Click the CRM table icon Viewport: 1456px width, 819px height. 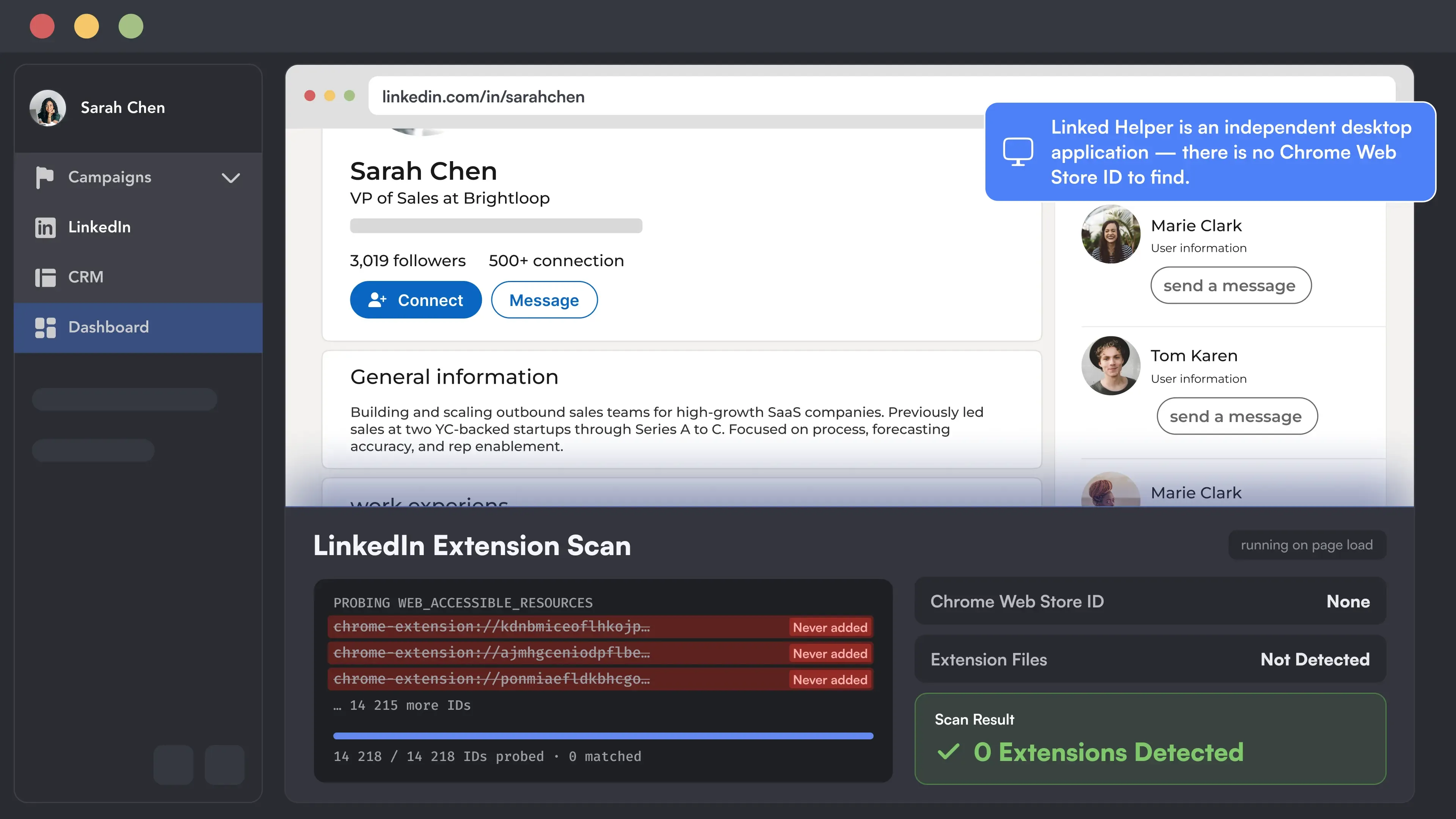(x=45, y=278)
